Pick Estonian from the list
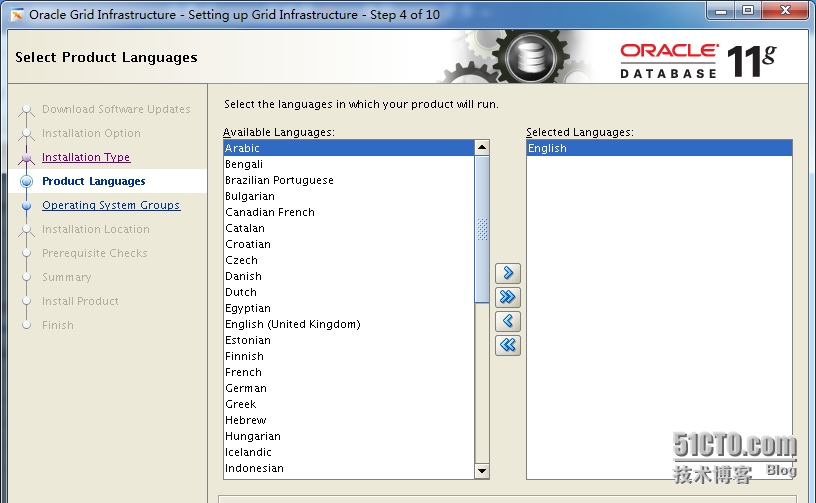The height and width of the screenshot is (503, 816). click(349, 340)
